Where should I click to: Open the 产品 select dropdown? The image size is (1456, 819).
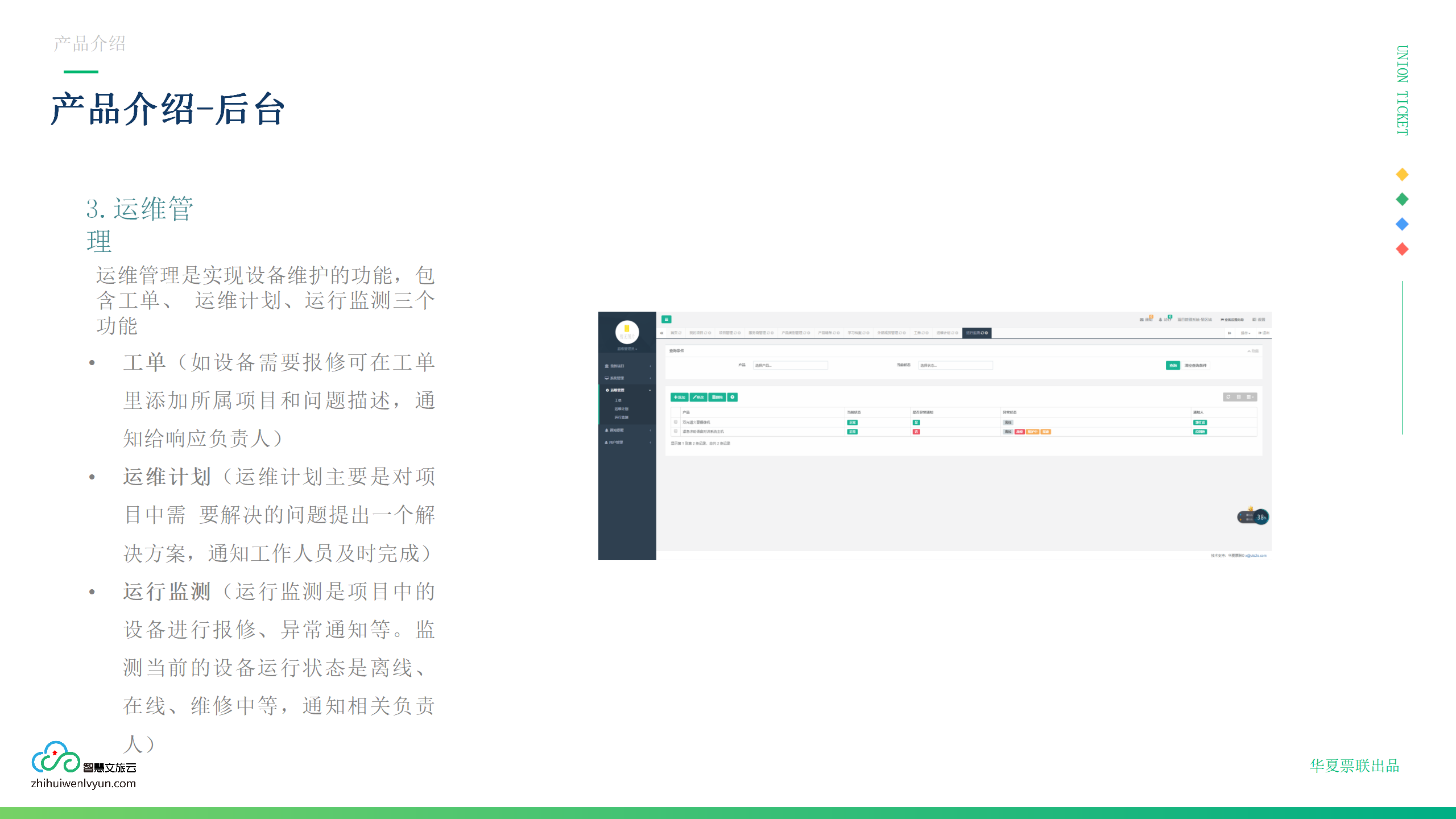(791, 365)
